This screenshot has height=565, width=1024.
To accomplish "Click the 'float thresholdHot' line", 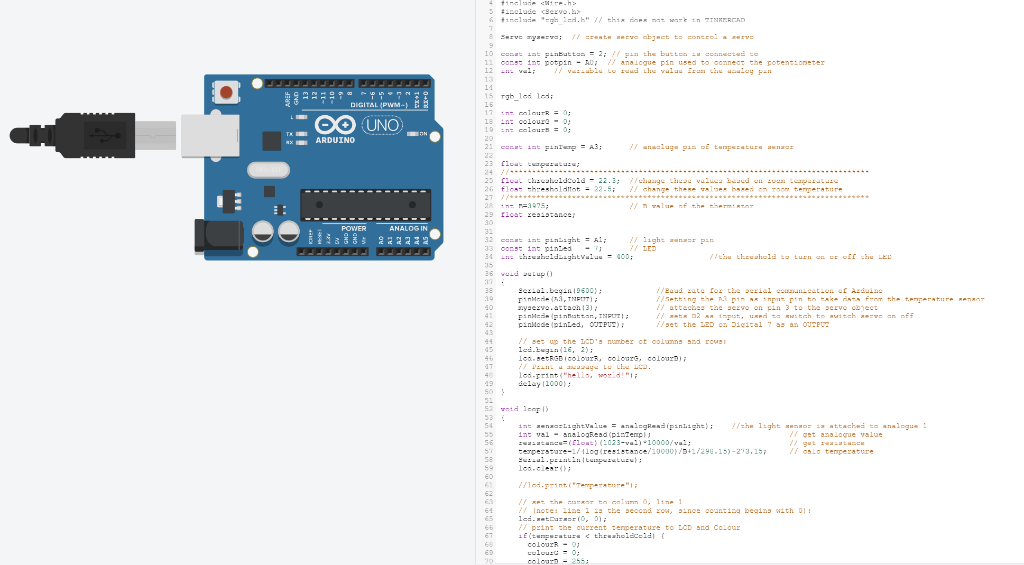I will [558, 189].
